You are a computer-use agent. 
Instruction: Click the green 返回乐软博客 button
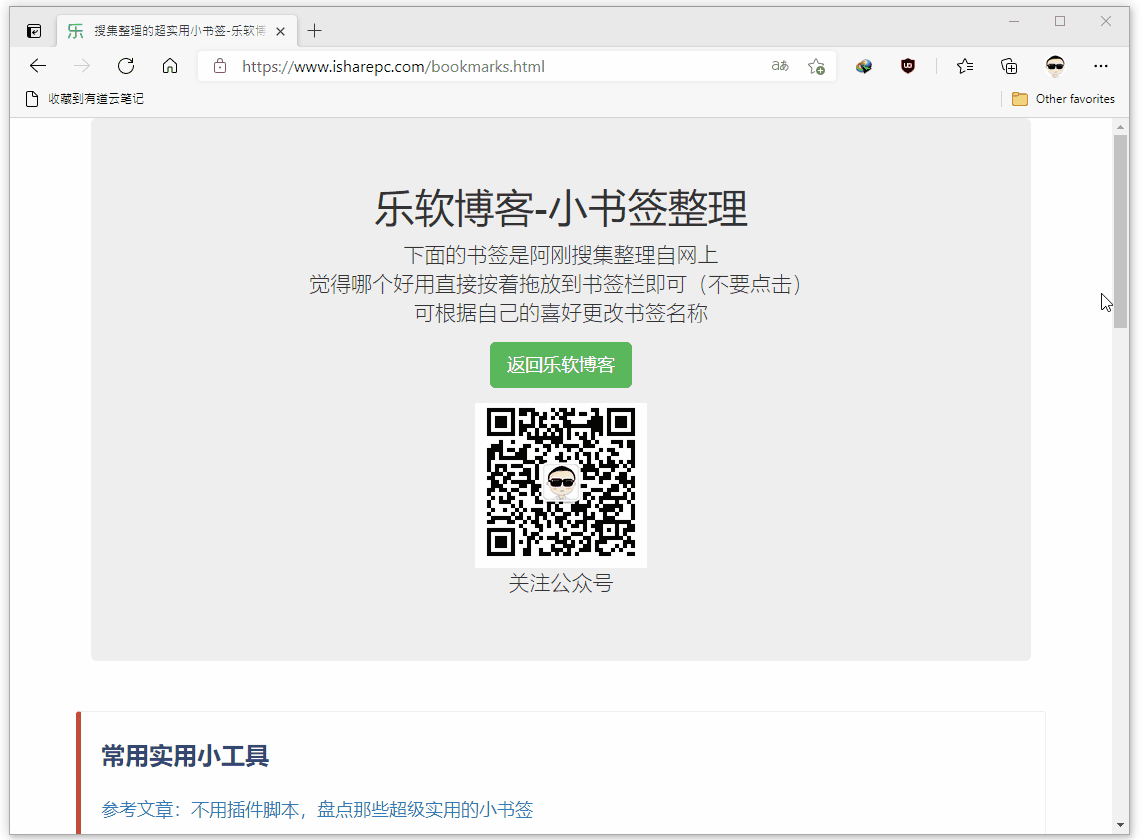[x=560, y=365]
